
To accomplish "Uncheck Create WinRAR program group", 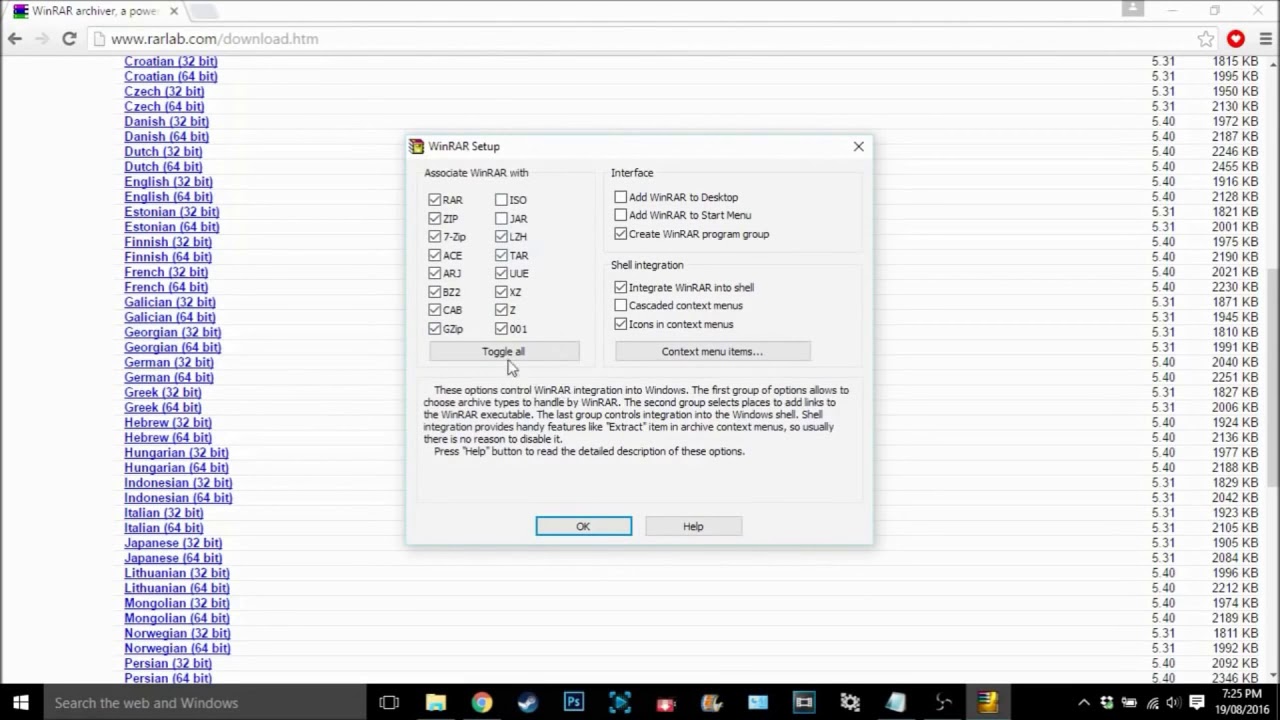I will pyautogui.click(x=621, y=234).
